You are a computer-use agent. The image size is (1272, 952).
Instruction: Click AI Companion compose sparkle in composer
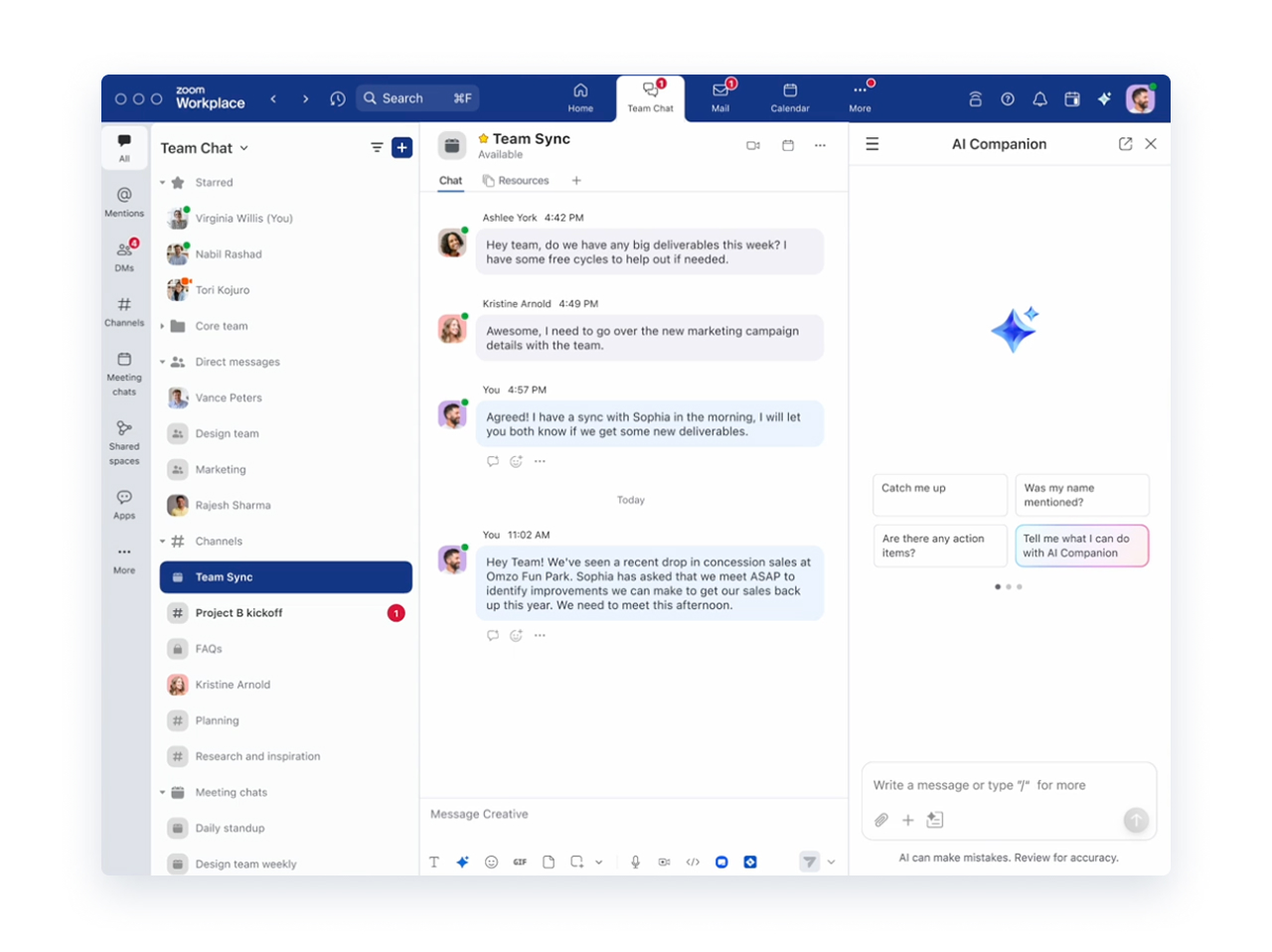(x=462, y=862)
